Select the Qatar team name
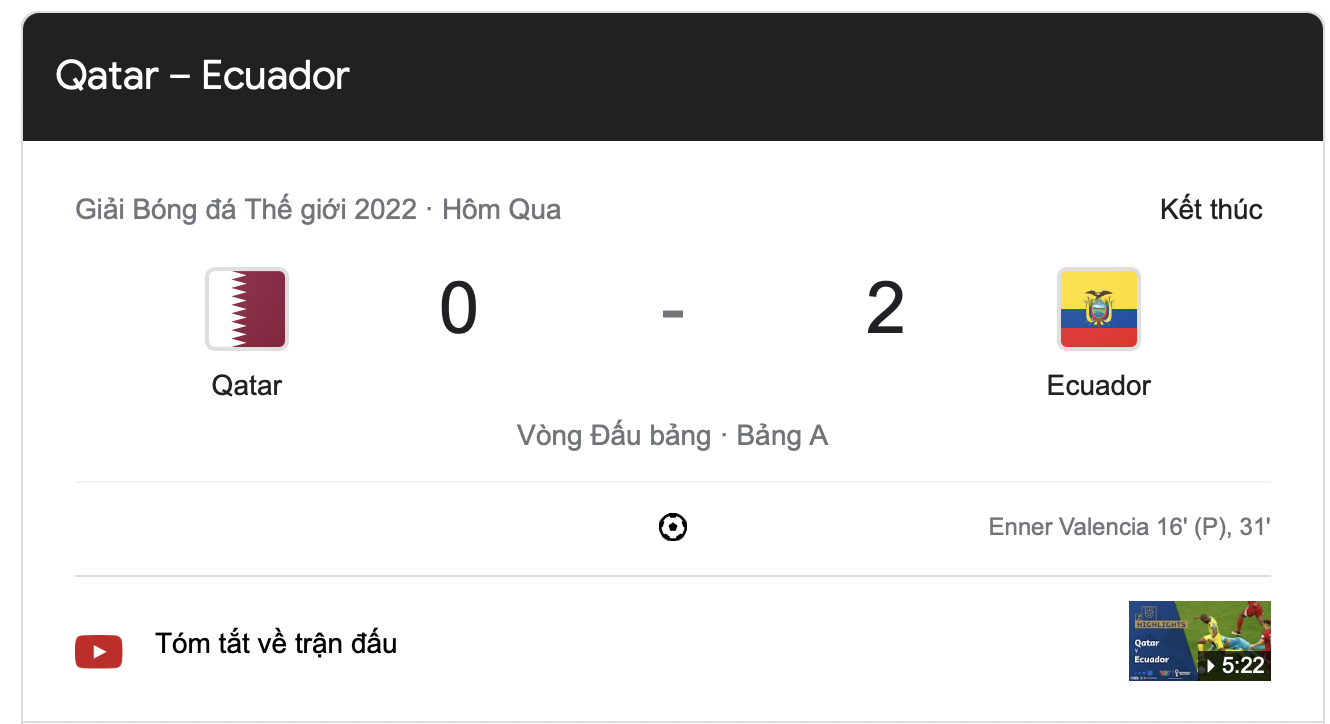Viewport: 1330px width, 724px height. tap(247, 385)
